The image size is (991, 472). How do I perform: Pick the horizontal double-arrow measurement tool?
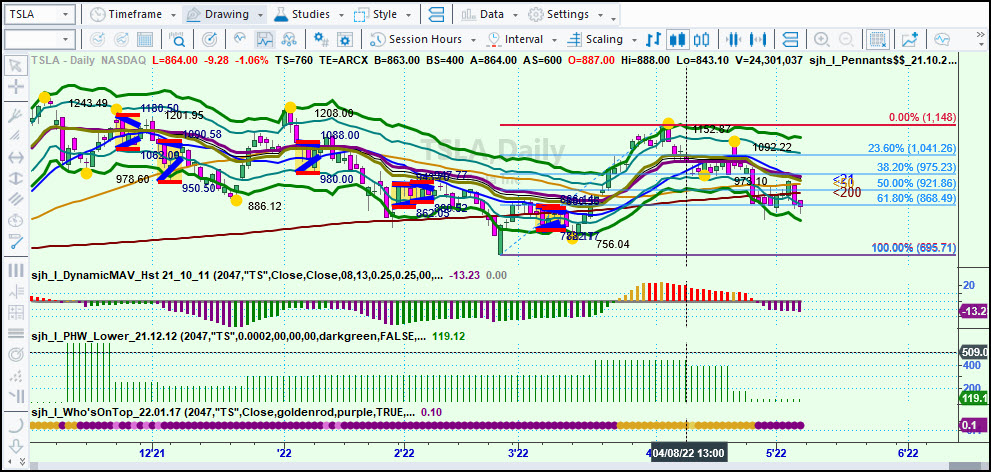tap(16, 157)
